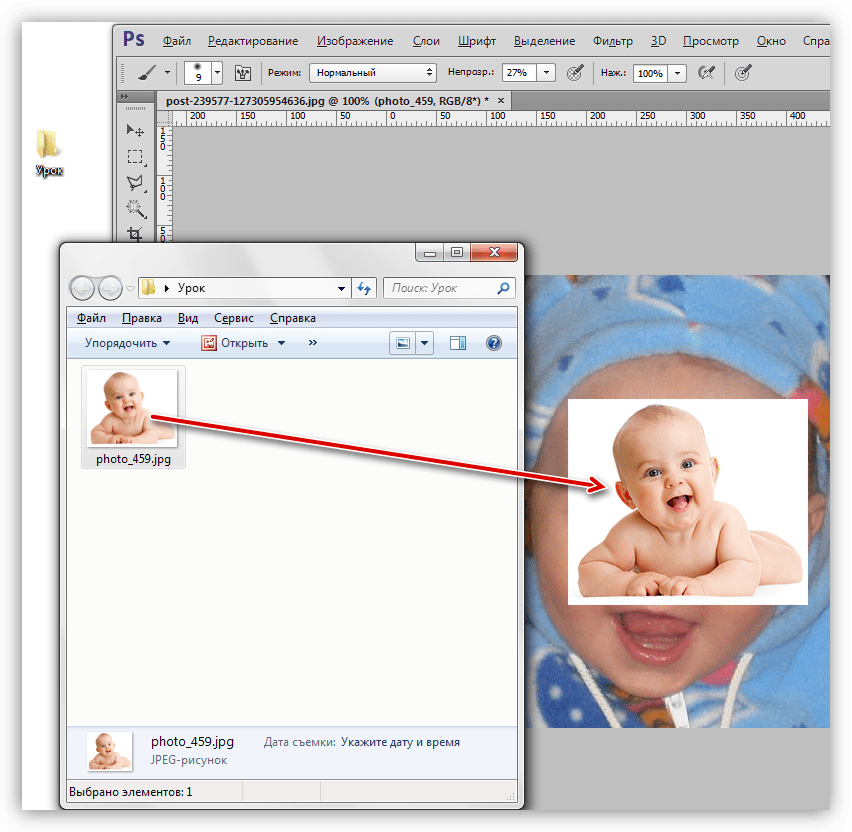Expand the opacity 27% slider dropdown
Viewport: 852px width, 832px height.
pos(546,73)
